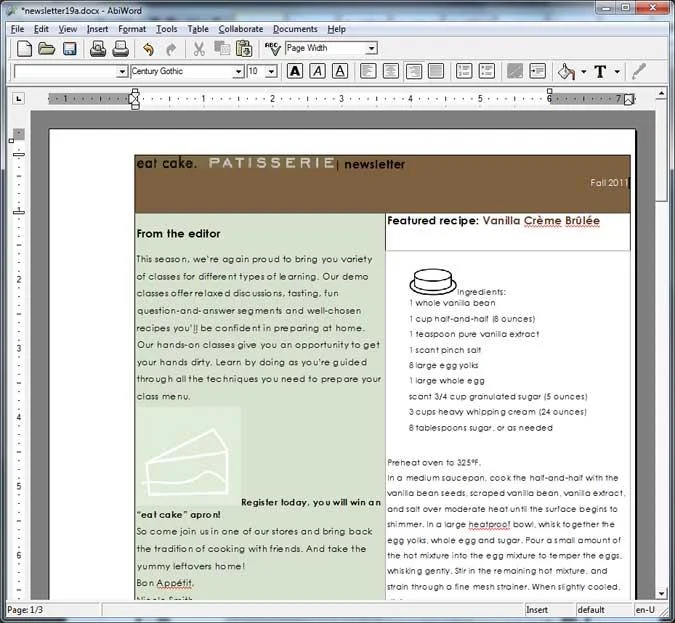Click the Preheat oven to 325°F line
The width and height of the screenshot is (675, 623).
point(434,463)
